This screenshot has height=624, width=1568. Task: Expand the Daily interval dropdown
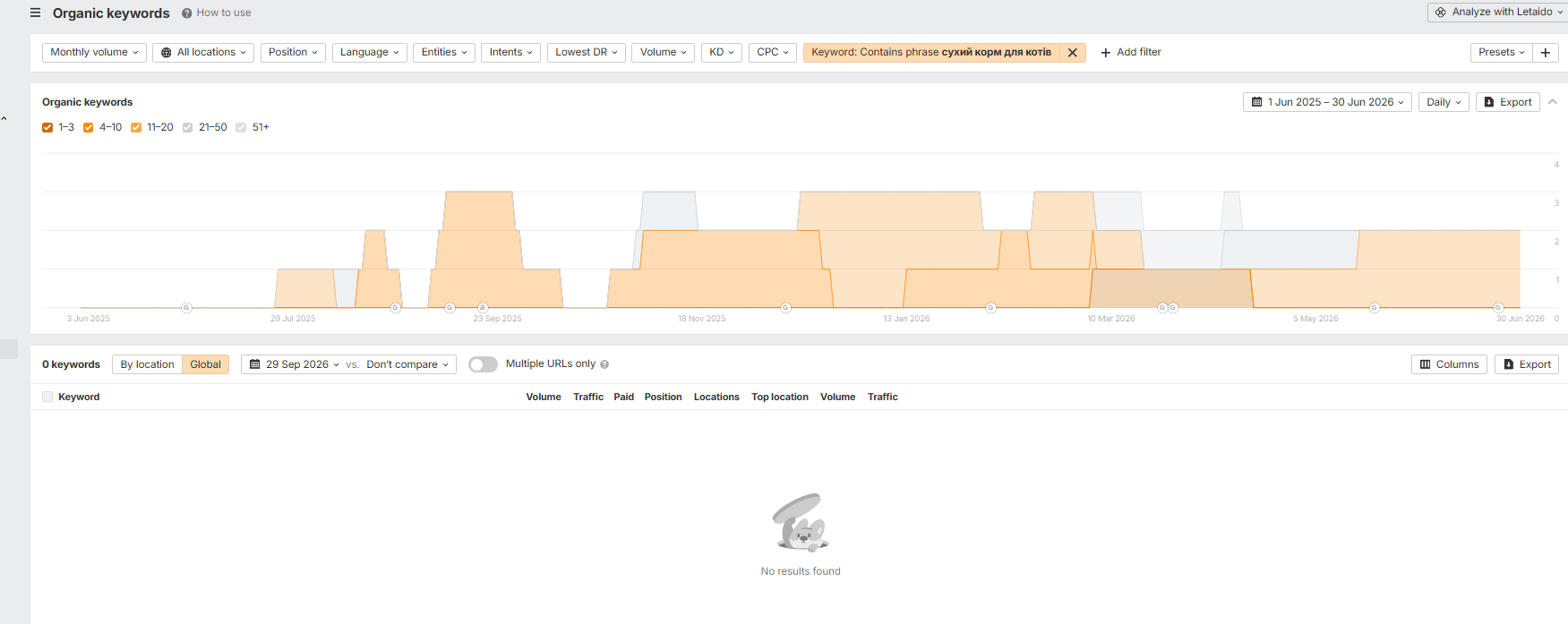(x=1444, y=102)
